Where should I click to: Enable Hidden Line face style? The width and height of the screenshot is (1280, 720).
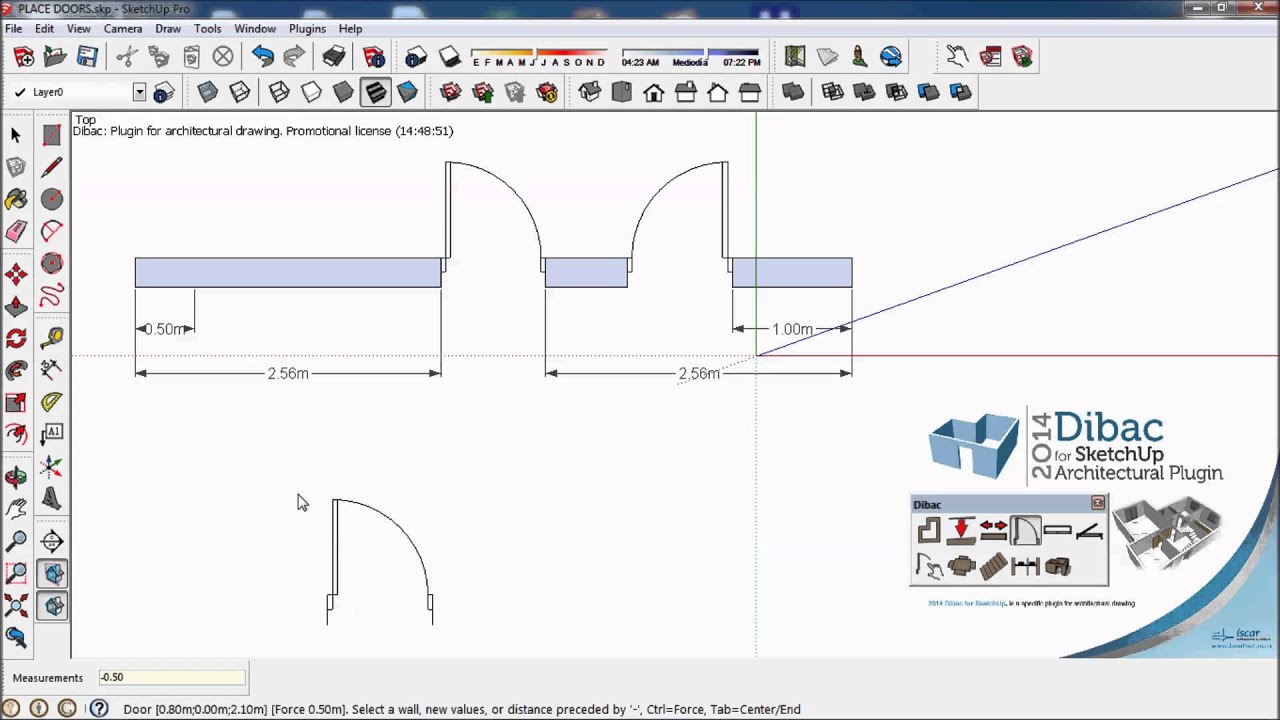[311, 92]
